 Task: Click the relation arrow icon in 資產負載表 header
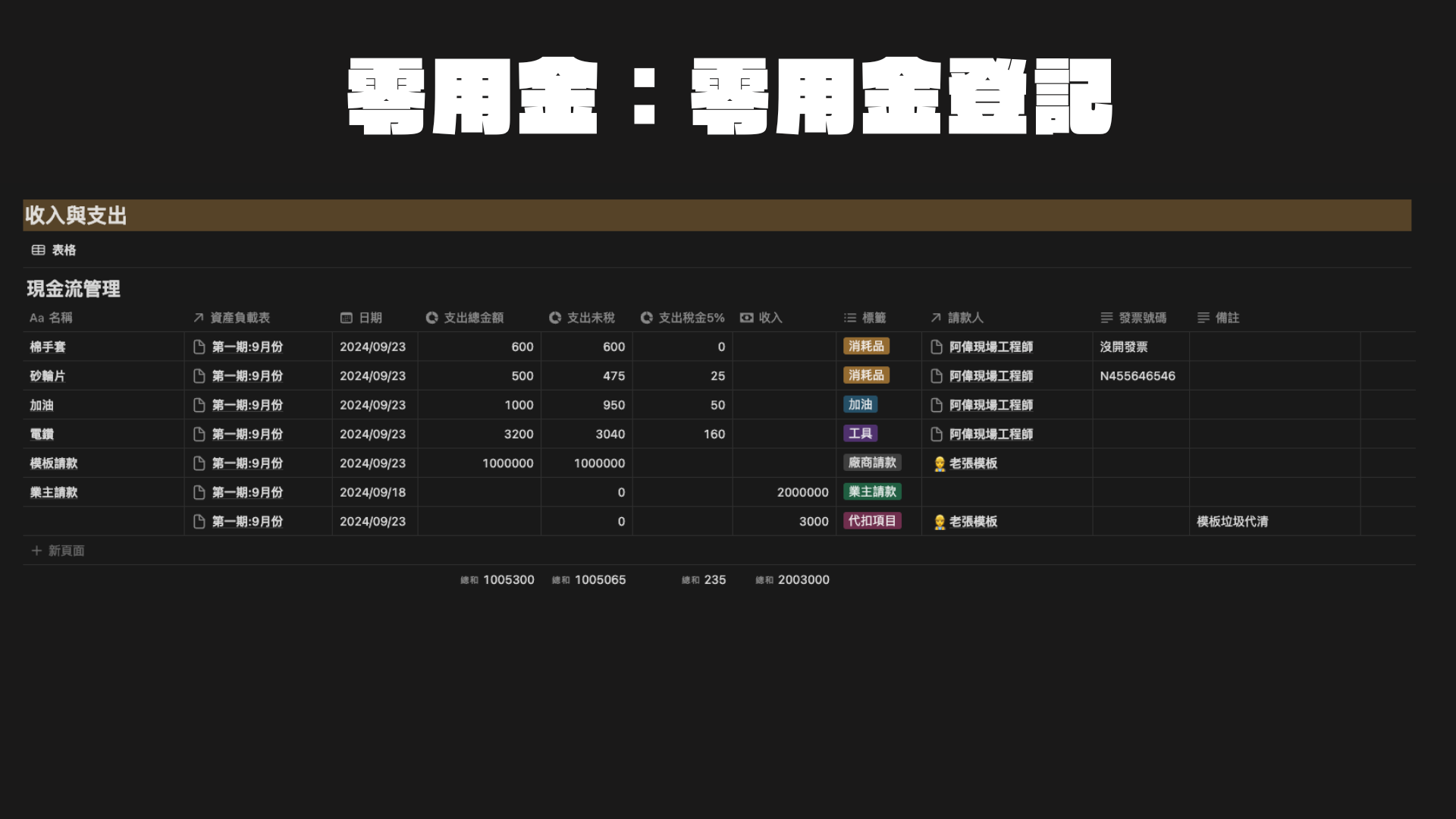point(199,318)
